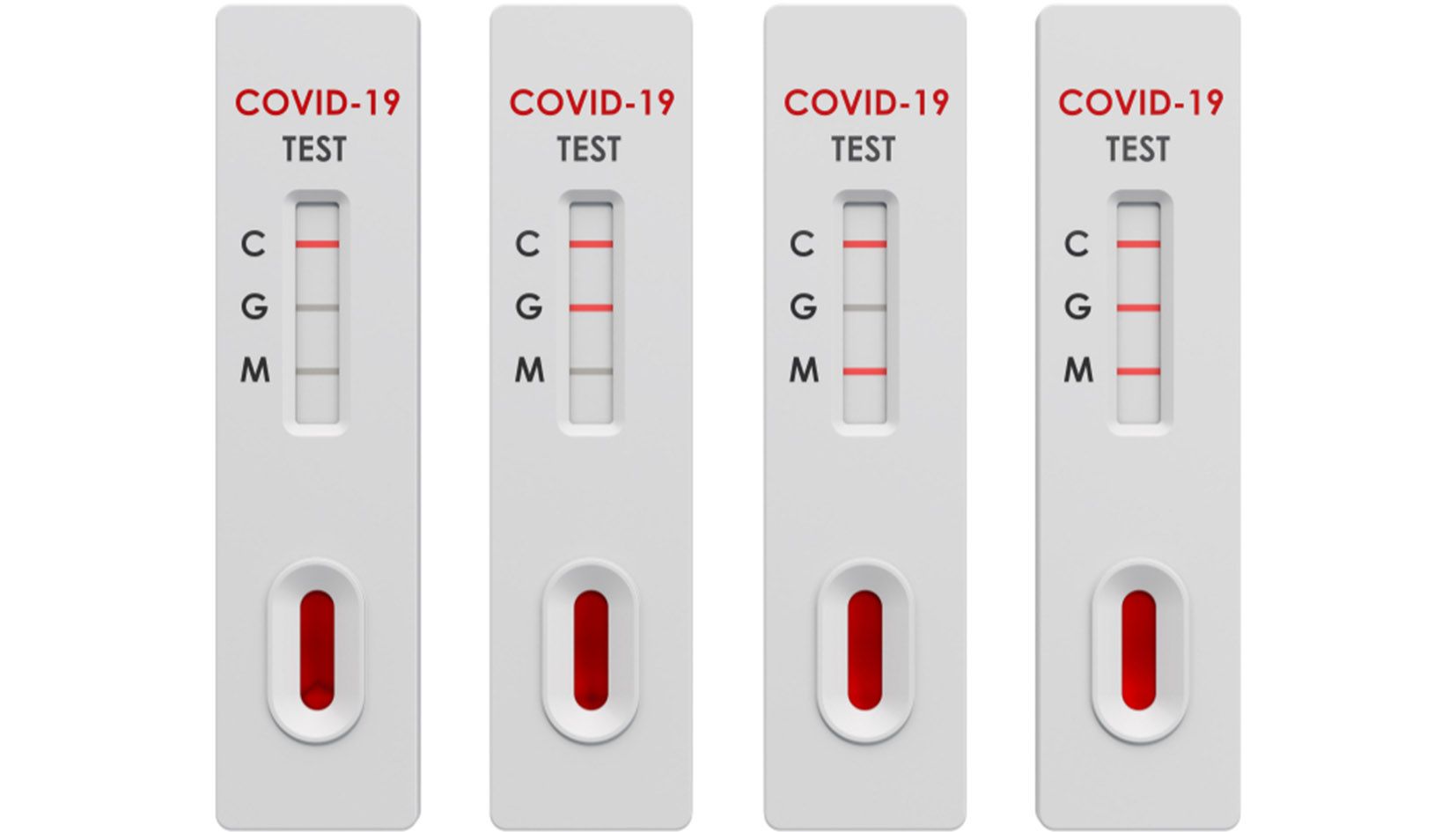The height and width of the screenshot is (832, 1456).
Task: Click the COVID-19 heading on the third test
Action: 866,103
